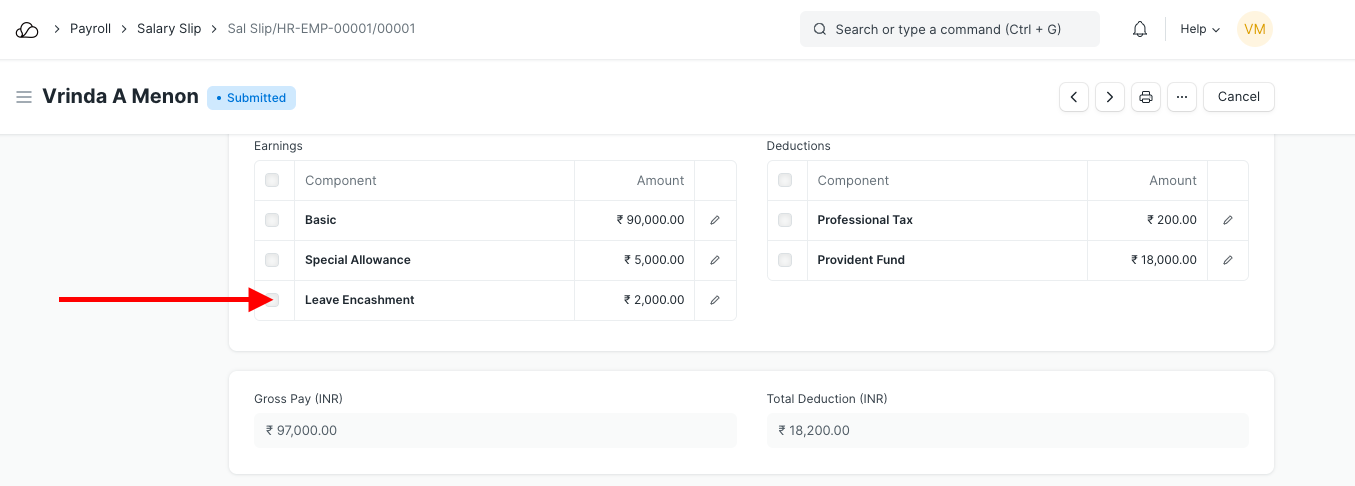Open the VM user avatar menu
1355x486 pixels.
[1254, 30]
